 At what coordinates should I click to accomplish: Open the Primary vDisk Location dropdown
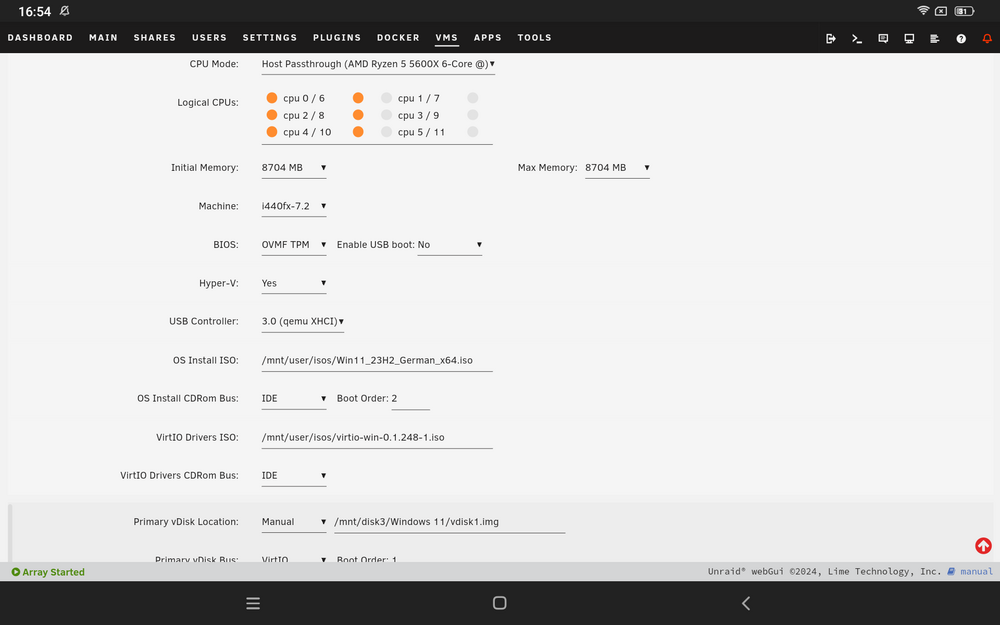(x=294, y=522)
